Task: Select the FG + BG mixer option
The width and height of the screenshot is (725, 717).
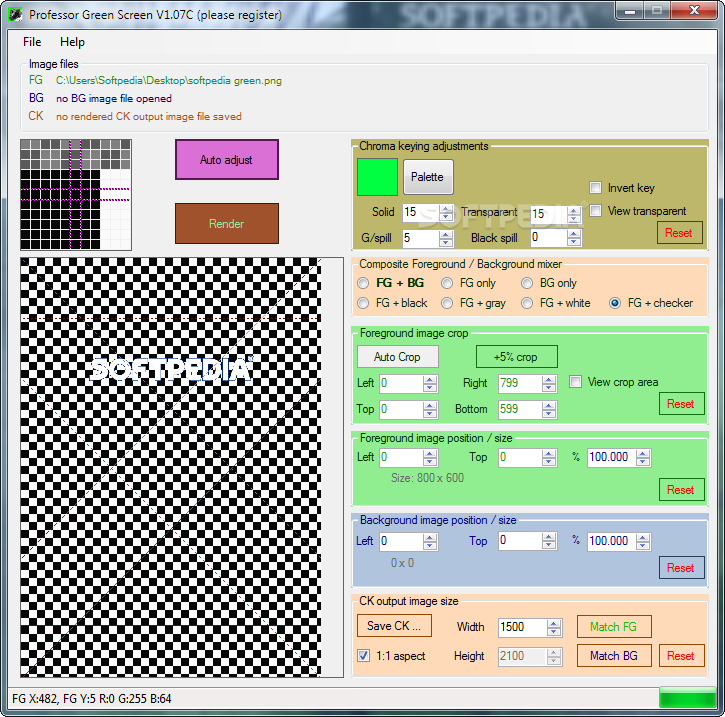Action: point(363,283)
